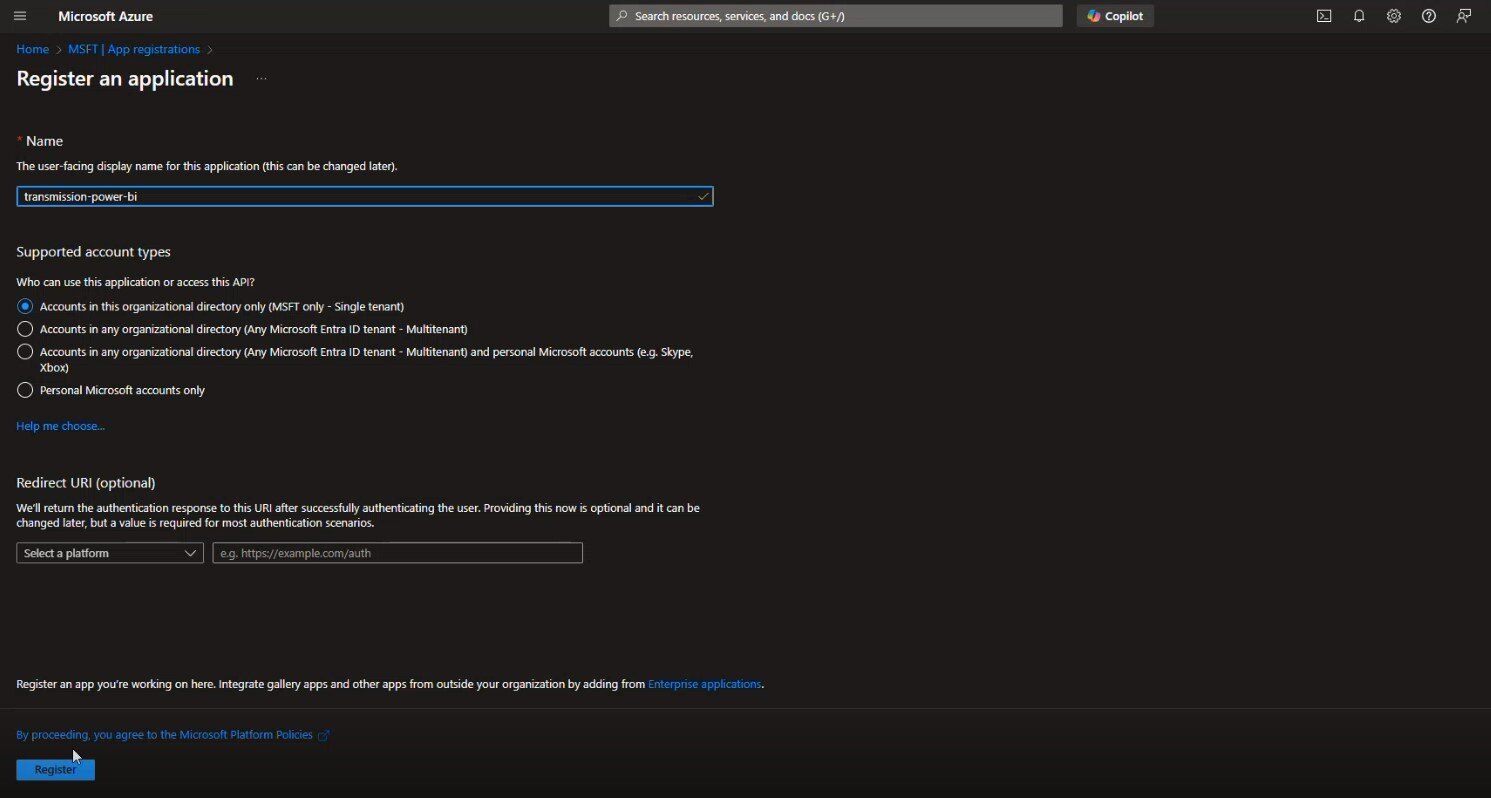This screenshot has width=1491, height=798.
Task: Open the ellipsis next to page title
Action: pos(261,79)
